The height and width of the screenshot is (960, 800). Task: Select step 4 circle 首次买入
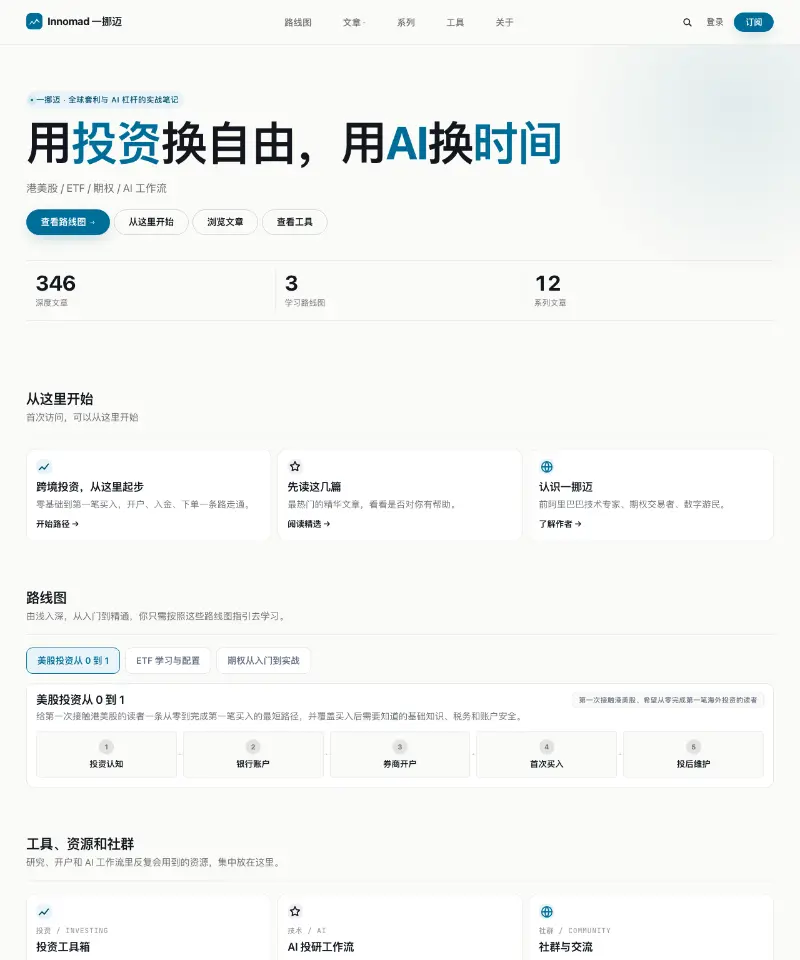pos(547,746)
